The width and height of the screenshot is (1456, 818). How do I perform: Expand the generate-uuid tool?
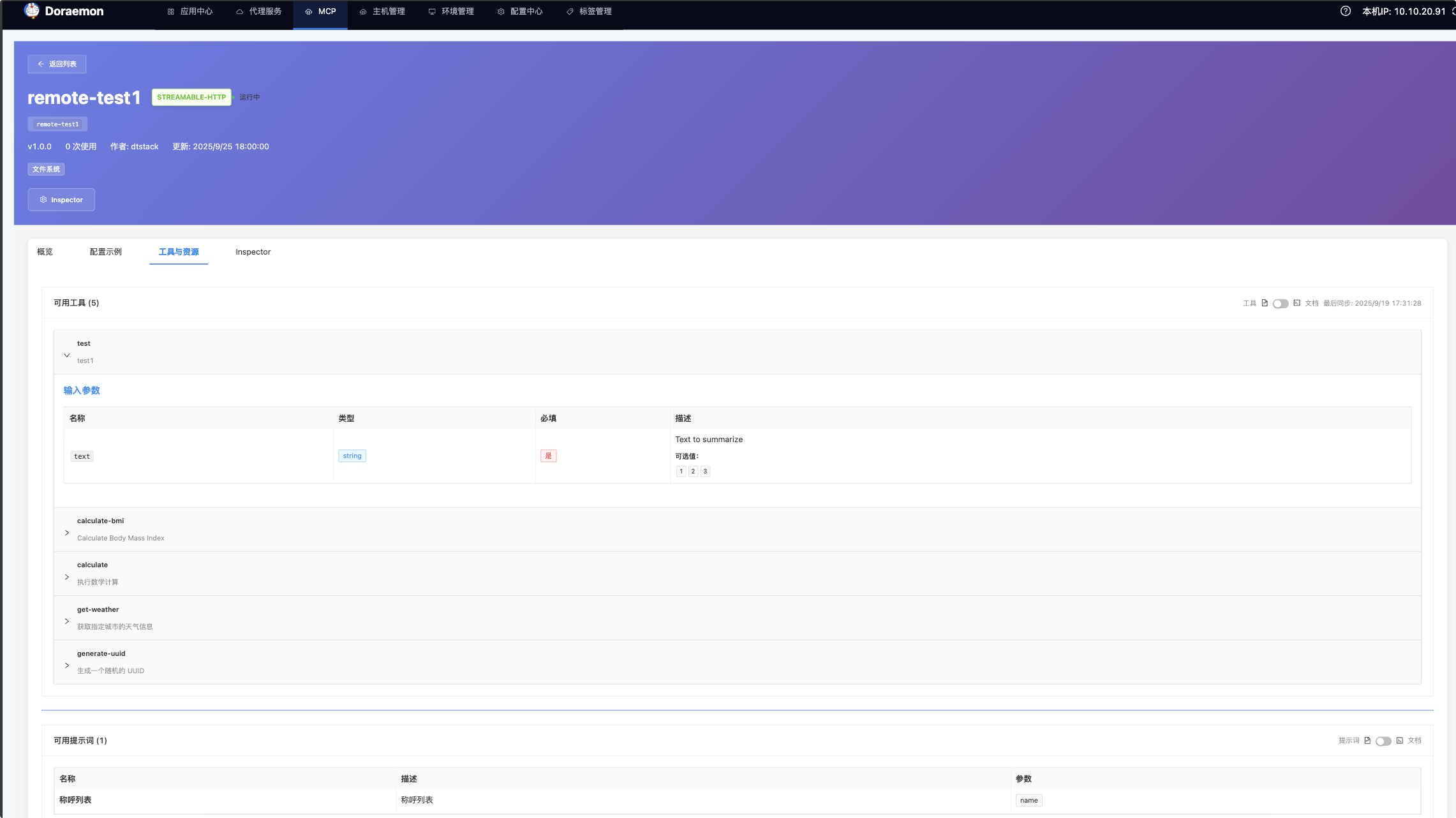coord(67,666)
